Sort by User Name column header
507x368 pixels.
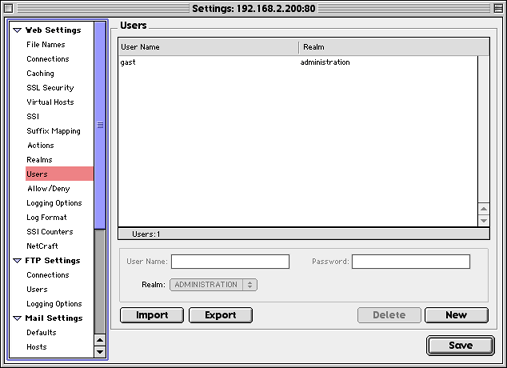point(208,47)
